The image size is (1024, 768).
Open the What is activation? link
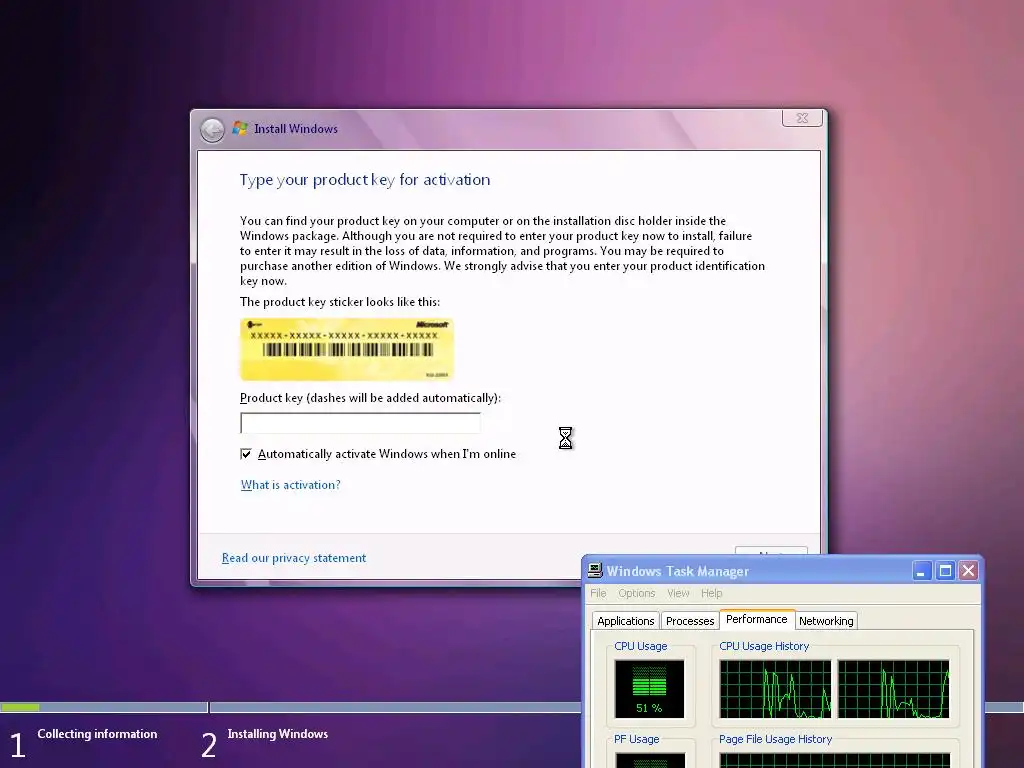[291, 485]
